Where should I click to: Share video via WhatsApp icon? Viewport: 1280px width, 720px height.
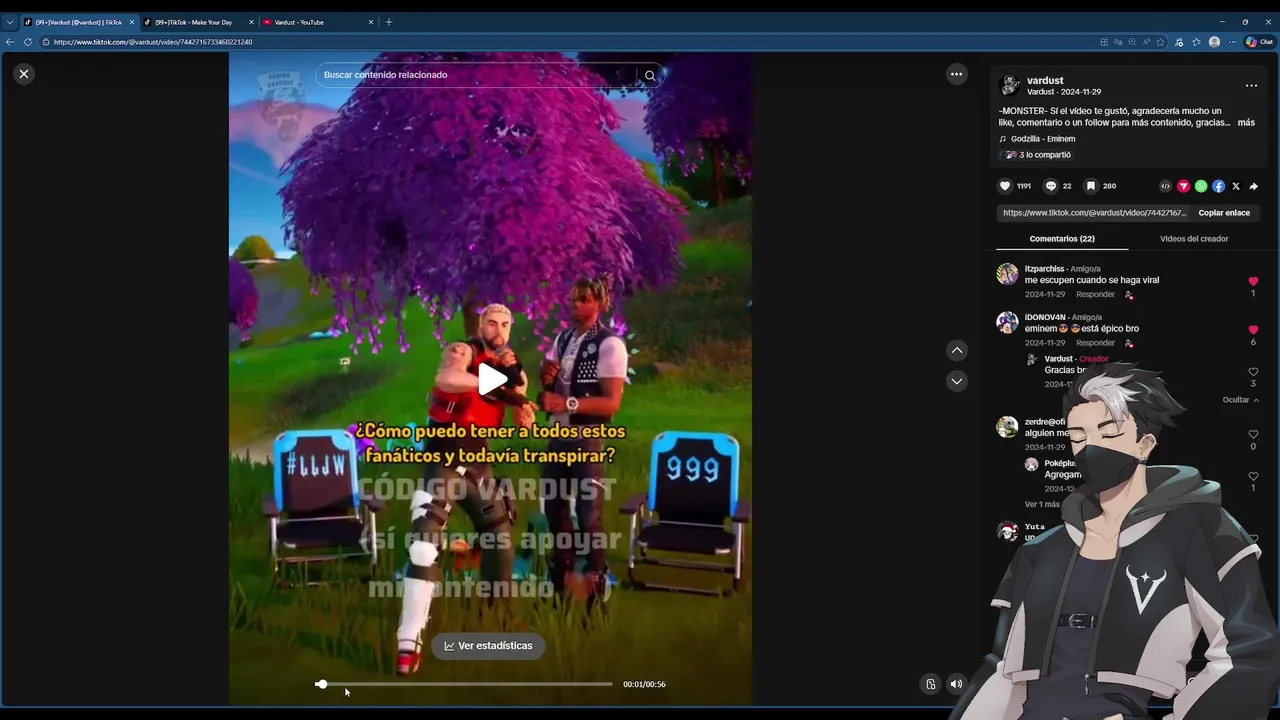[1201, 186]
